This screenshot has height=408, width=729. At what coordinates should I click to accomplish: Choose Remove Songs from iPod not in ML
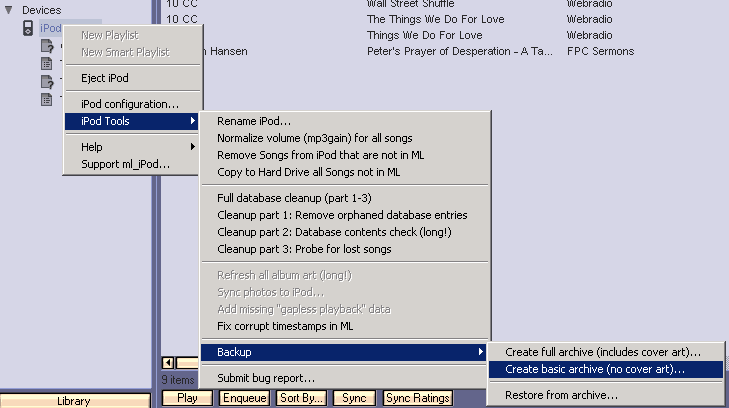pos(345,155)
